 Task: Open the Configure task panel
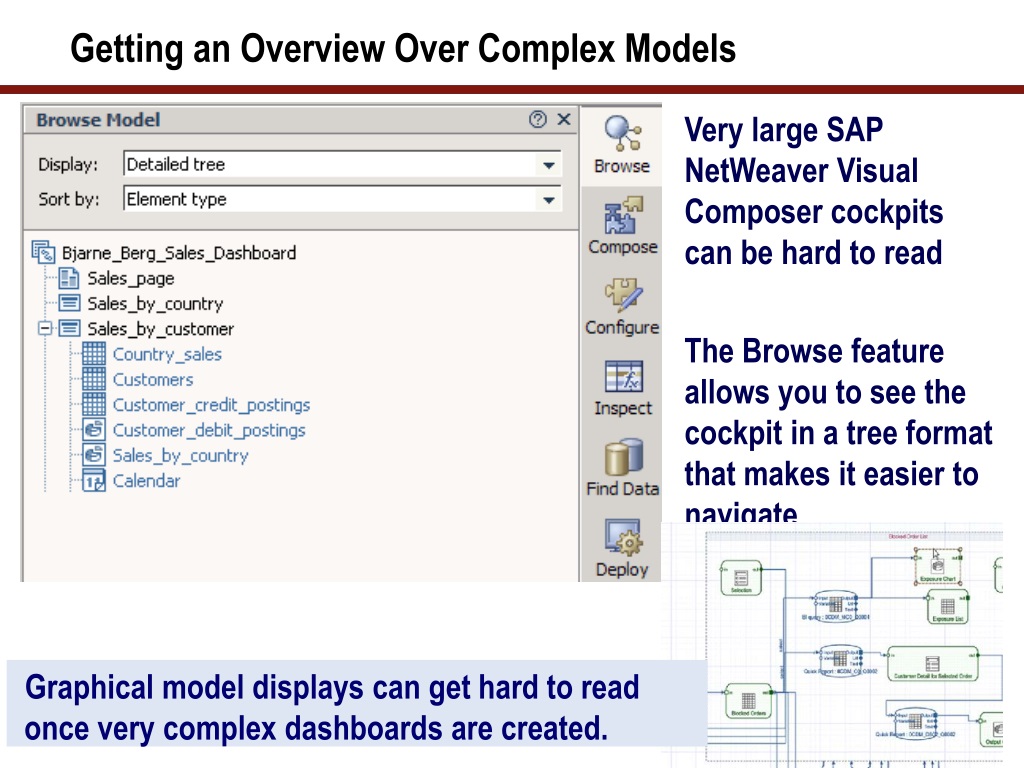622,306
